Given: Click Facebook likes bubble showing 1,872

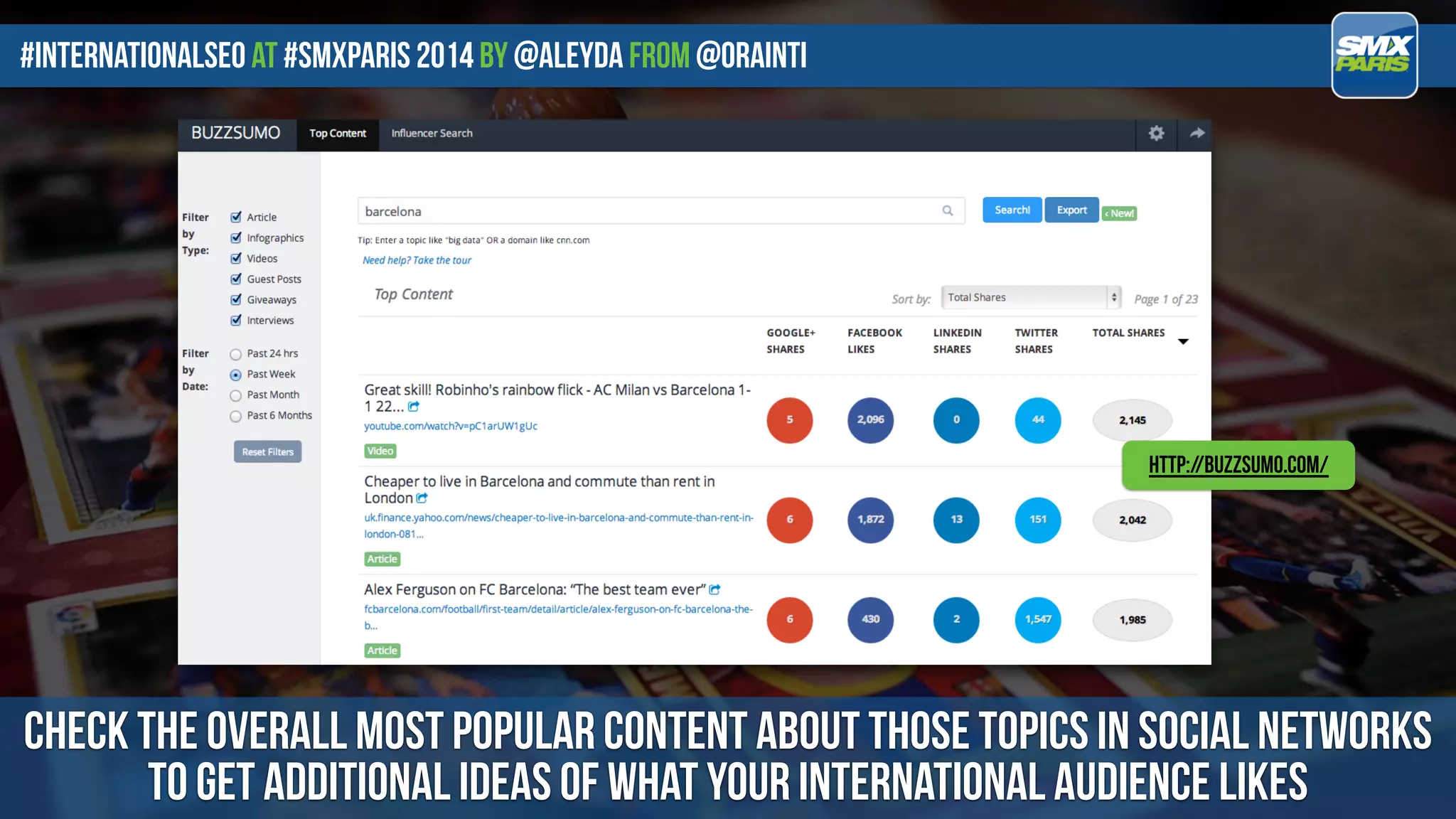Looking at the screenshot, I should 870,520.
